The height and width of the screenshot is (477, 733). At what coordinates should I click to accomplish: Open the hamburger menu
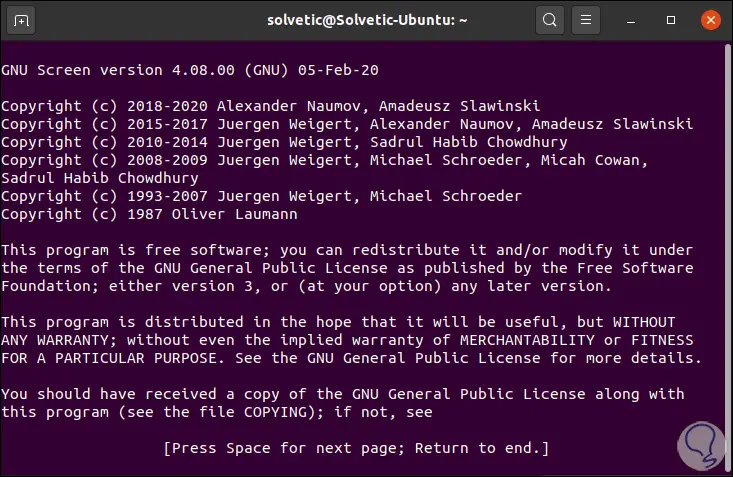(x=586, y=20)
